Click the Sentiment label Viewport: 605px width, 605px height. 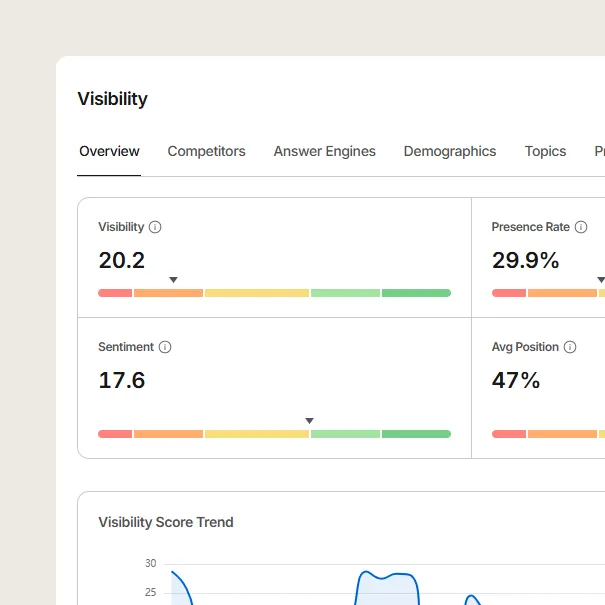[x=126, y=347]
